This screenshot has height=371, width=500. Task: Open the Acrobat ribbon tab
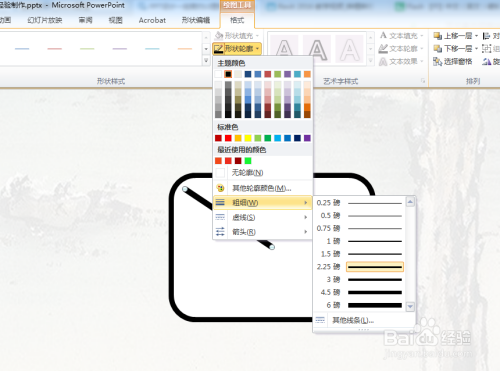point(152,20)
